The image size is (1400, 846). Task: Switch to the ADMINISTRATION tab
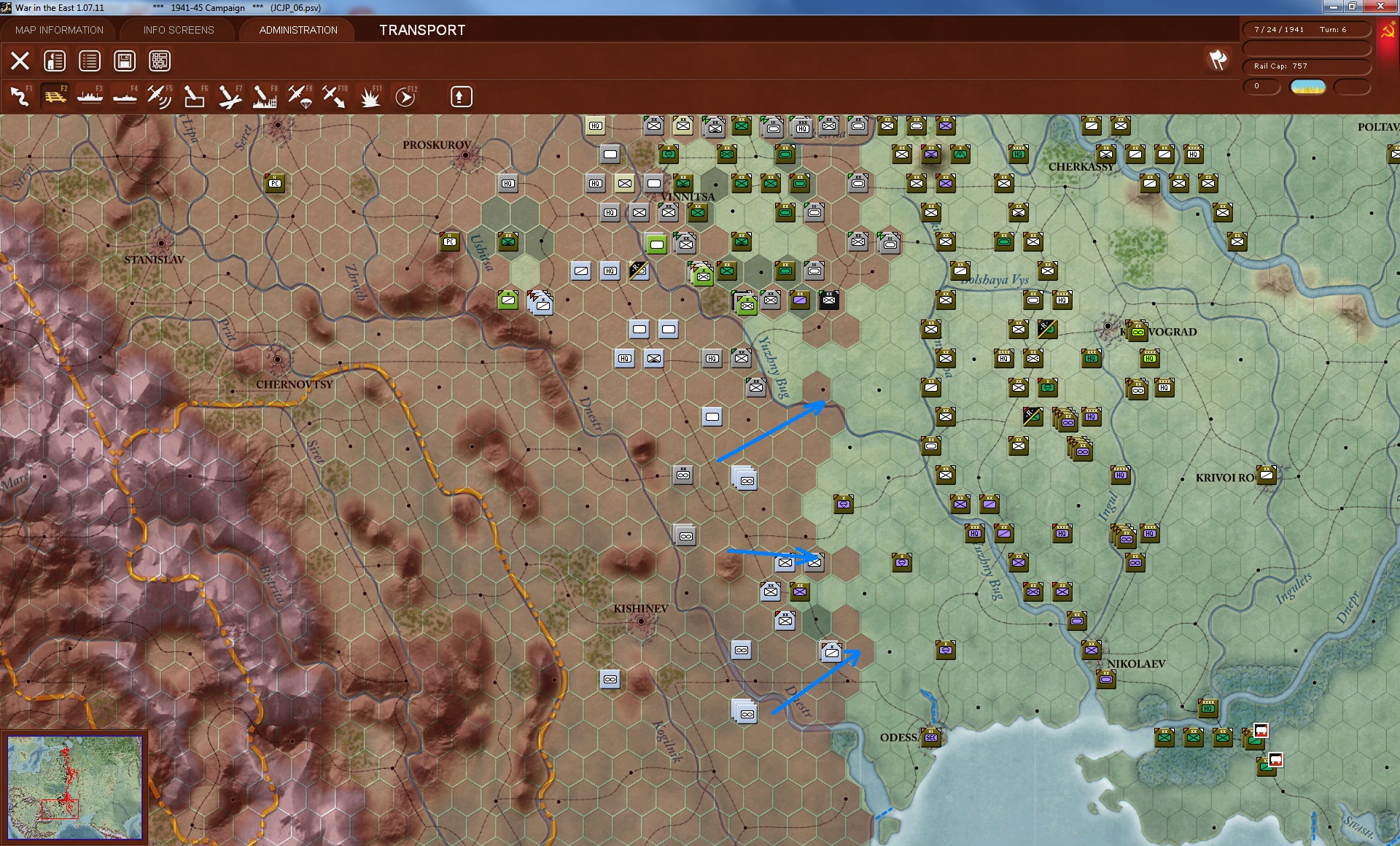tap(298, 30)
